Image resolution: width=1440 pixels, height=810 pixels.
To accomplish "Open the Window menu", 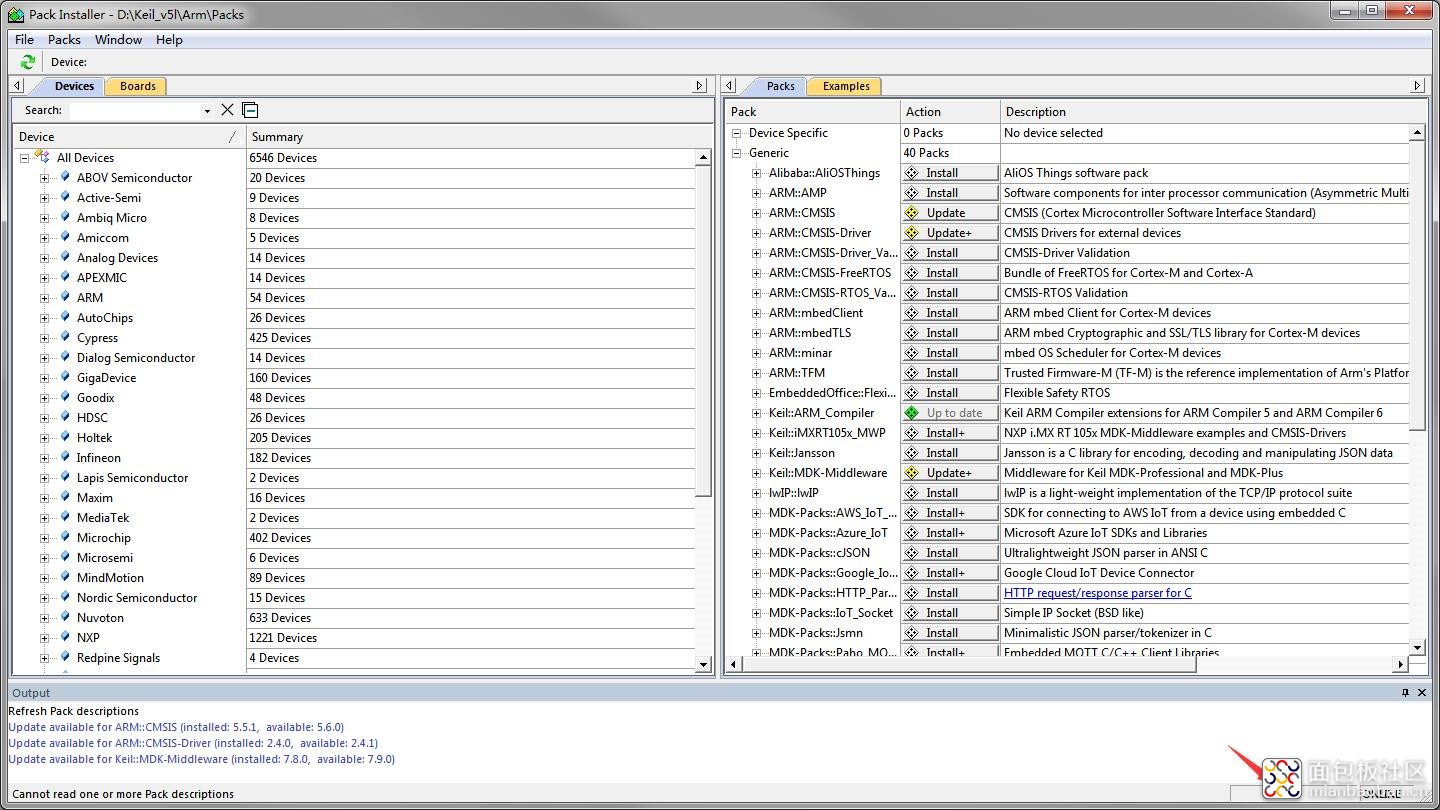I will [x=118, y=40].
